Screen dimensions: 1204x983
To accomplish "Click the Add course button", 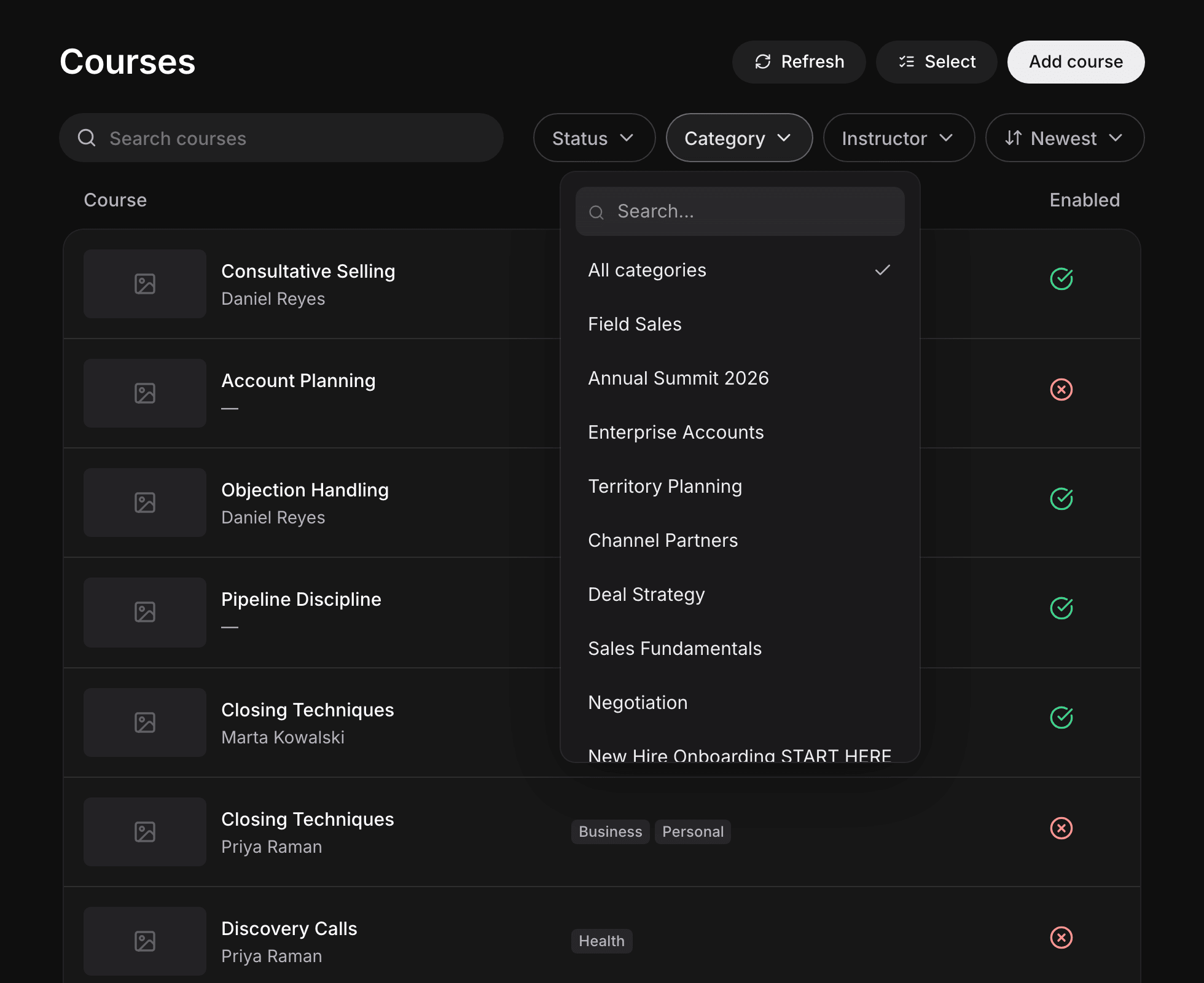I will click(1076, 62).
